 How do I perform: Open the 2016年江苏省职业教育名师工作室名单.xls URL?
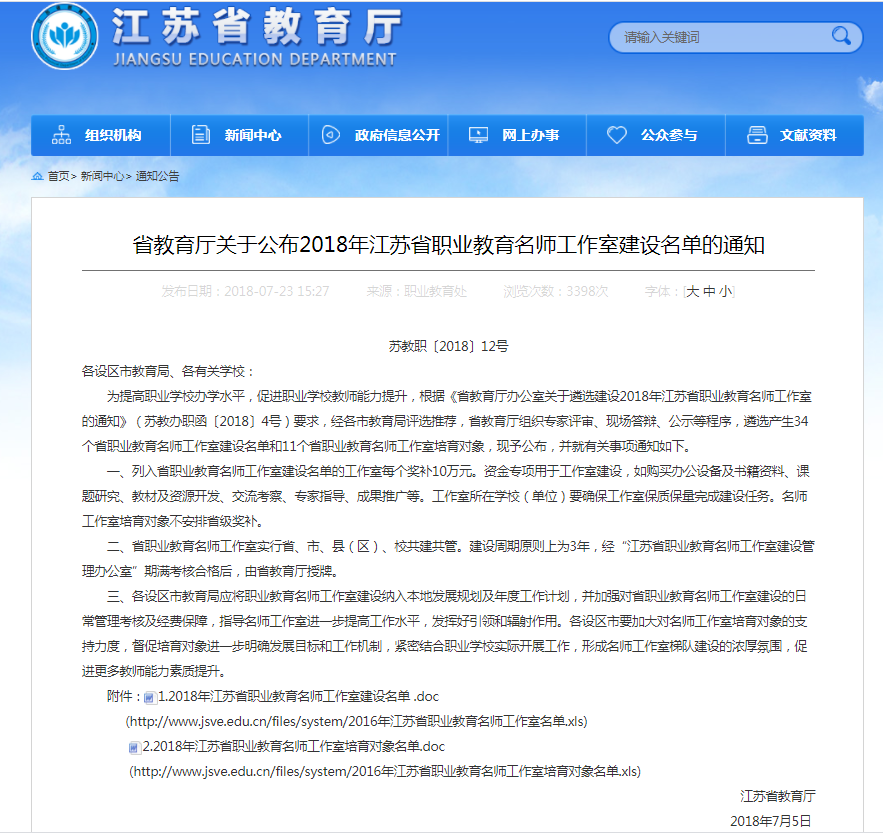tap(356, 722)
